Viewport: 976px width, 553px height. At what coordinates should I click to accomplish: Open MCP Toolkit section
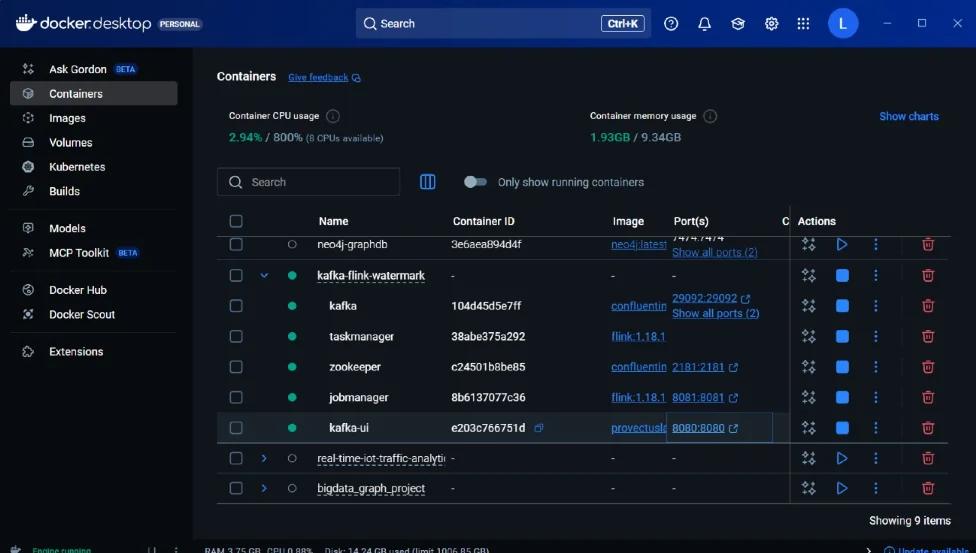click(x=93, y=253)
